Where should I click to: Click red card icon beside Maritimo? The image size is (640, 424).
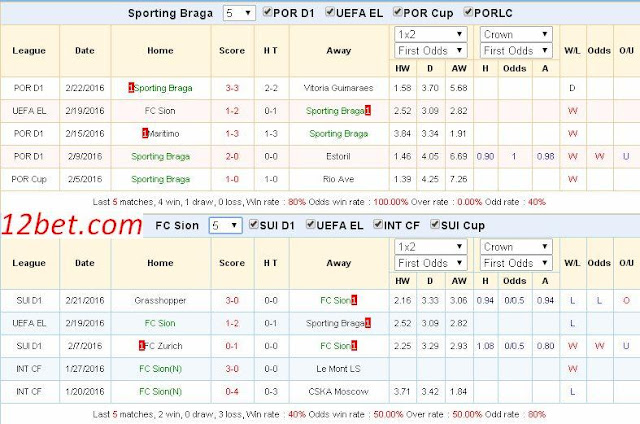(144, 133)
